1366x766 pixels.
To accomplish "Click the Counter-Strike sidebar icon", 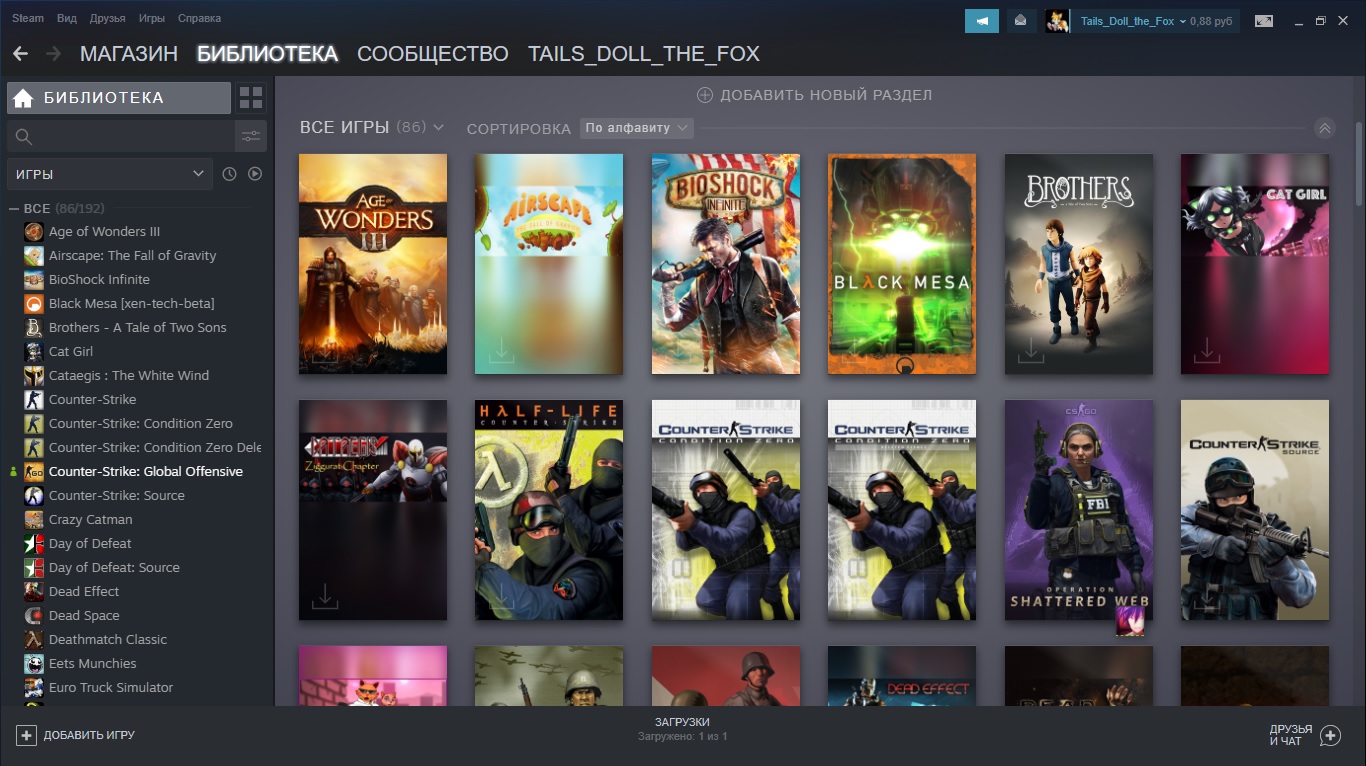I will click(34, 399).
